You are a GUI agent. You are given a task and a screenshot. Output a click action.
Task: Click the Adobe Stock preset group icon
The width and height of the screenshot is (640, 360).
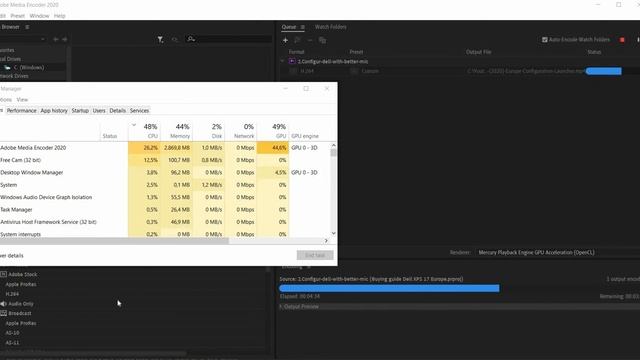pyautogui.click(x=3, y=274)
